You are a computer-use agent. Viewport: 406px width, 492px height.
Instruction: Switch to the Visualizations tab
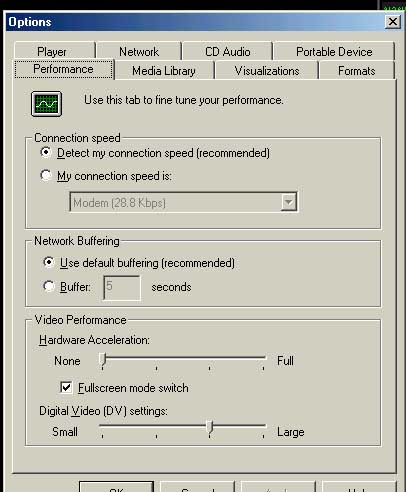click(267, 70)
